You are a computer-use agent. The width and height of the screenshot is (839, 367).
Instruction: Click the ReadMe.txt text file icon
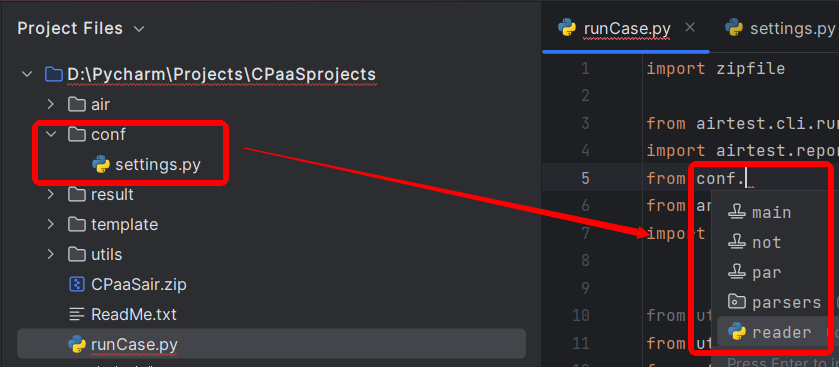tap(77, 314)
